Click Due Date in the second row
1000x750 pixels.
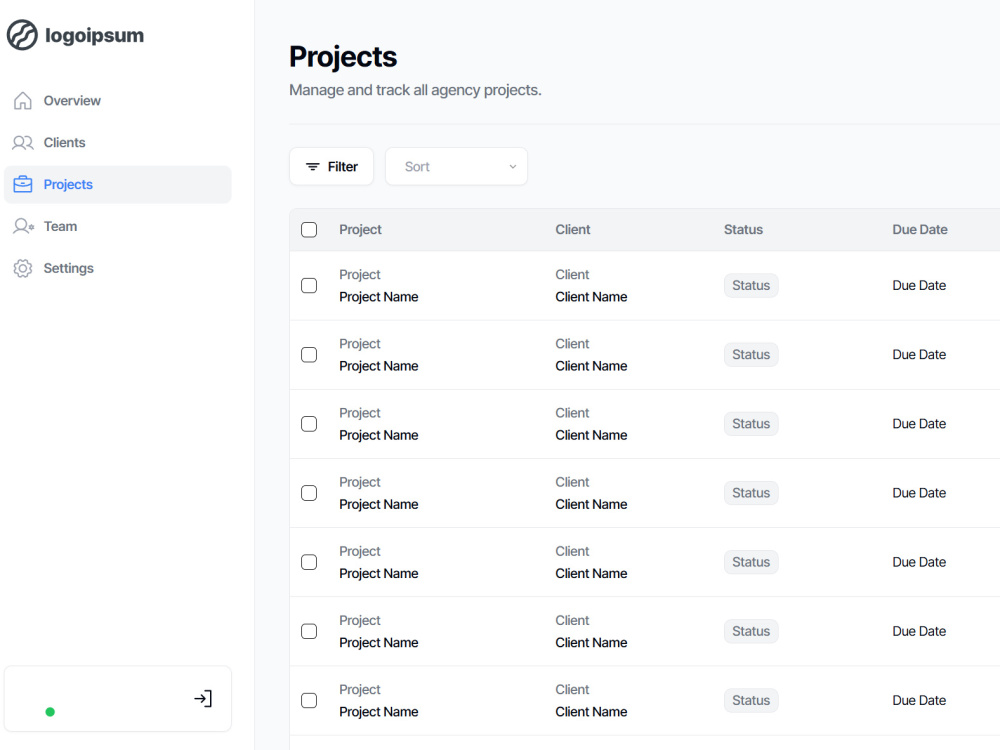[919, 355]
